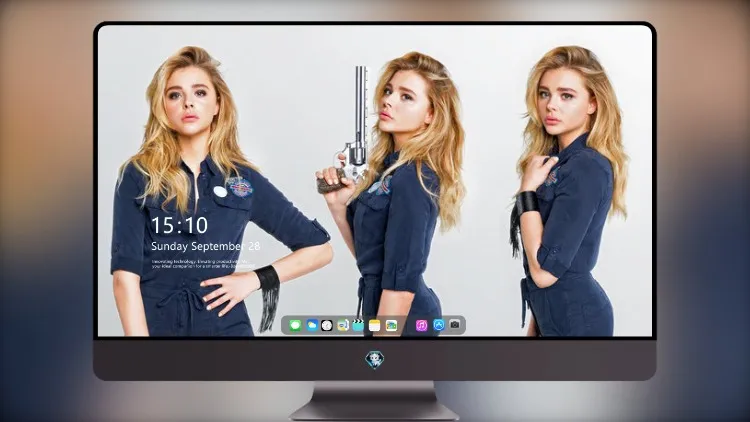This screenshot has height=422, width=750.
Task: Open the Weather app in the dock
Action: (311, 326)
